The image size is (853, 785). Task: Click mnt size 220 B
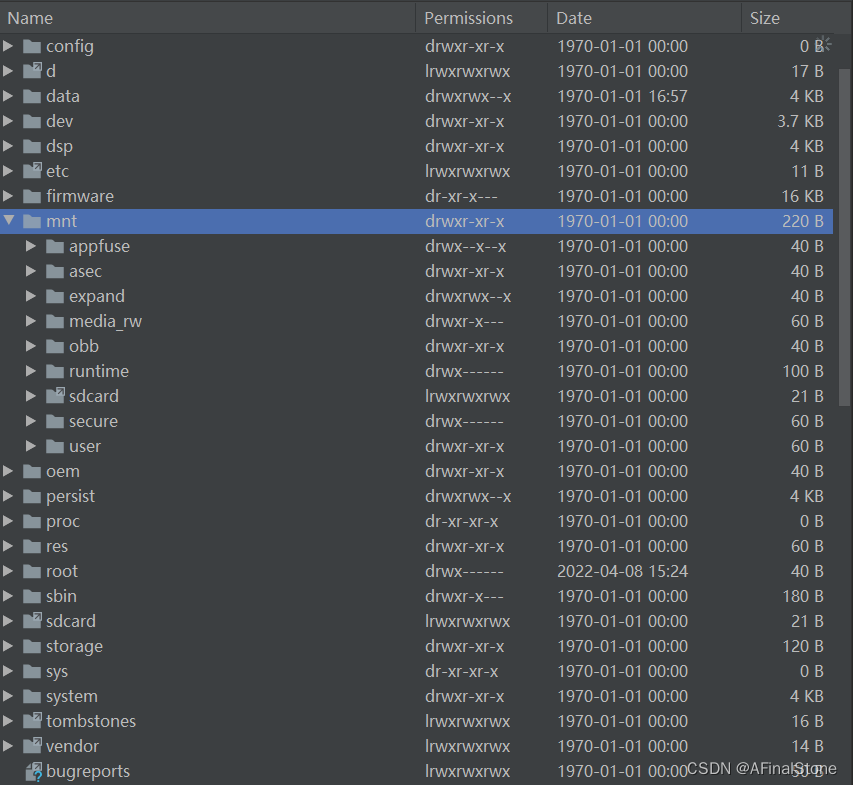[803, 221]
